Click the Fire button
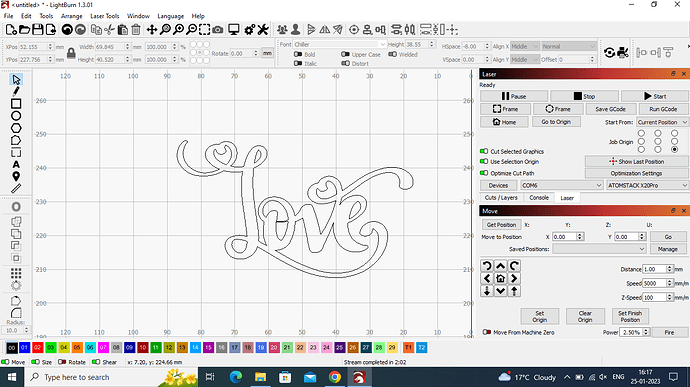 tap(669, 332)
